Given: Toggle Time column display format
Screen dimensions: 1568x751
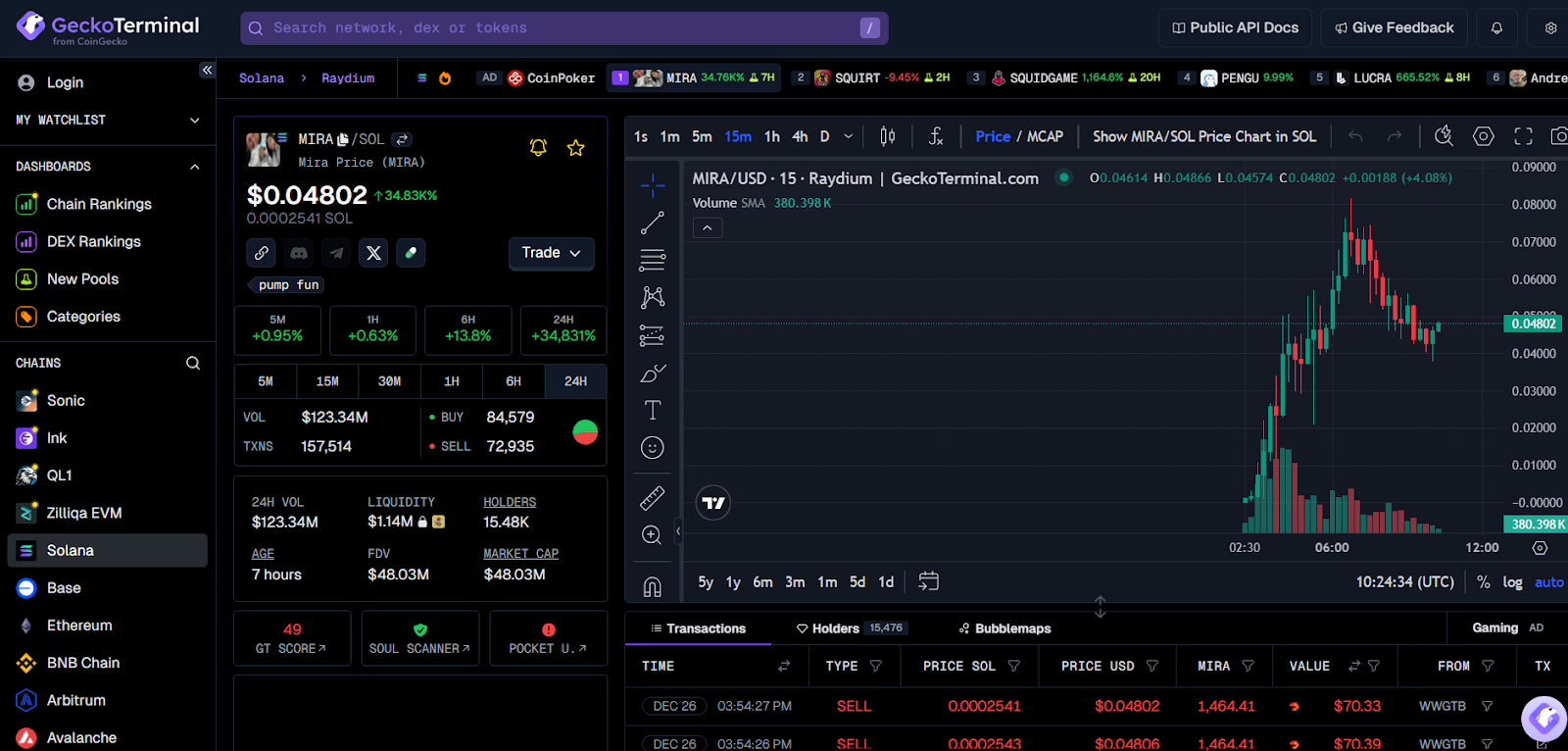Looking at the screenshot, I should pyautogui.click(x=784, y=666).
